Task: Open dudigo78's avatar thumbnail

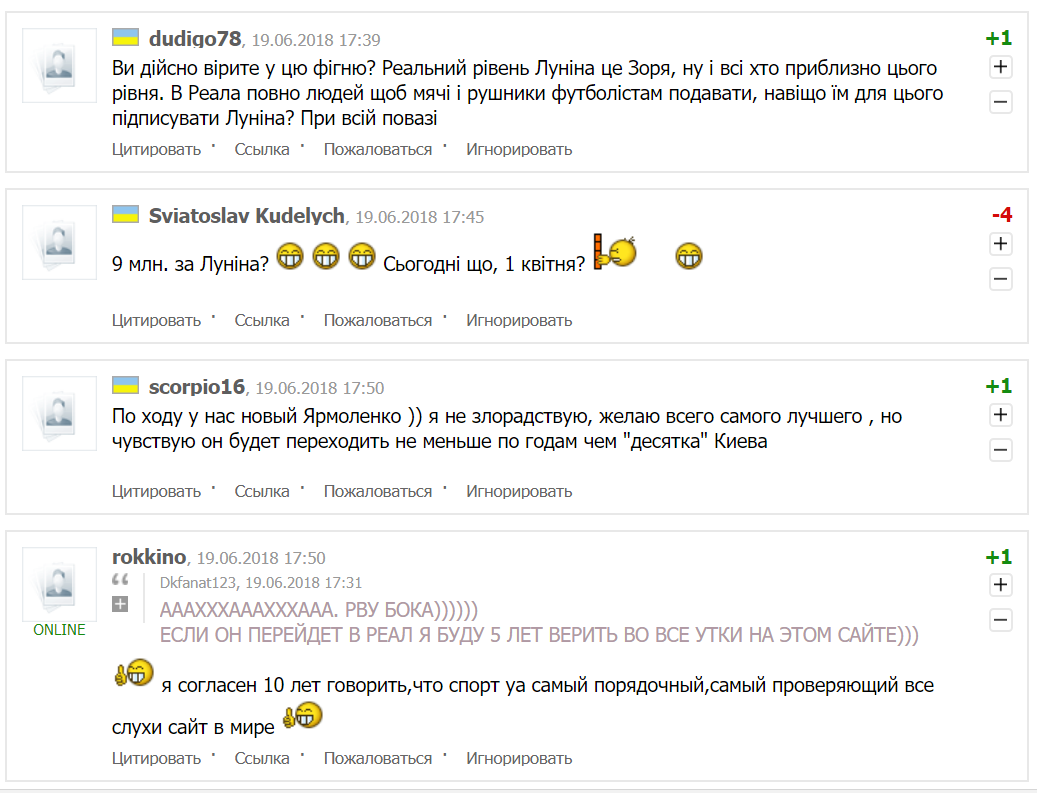Action: click(x=60, y=65)
